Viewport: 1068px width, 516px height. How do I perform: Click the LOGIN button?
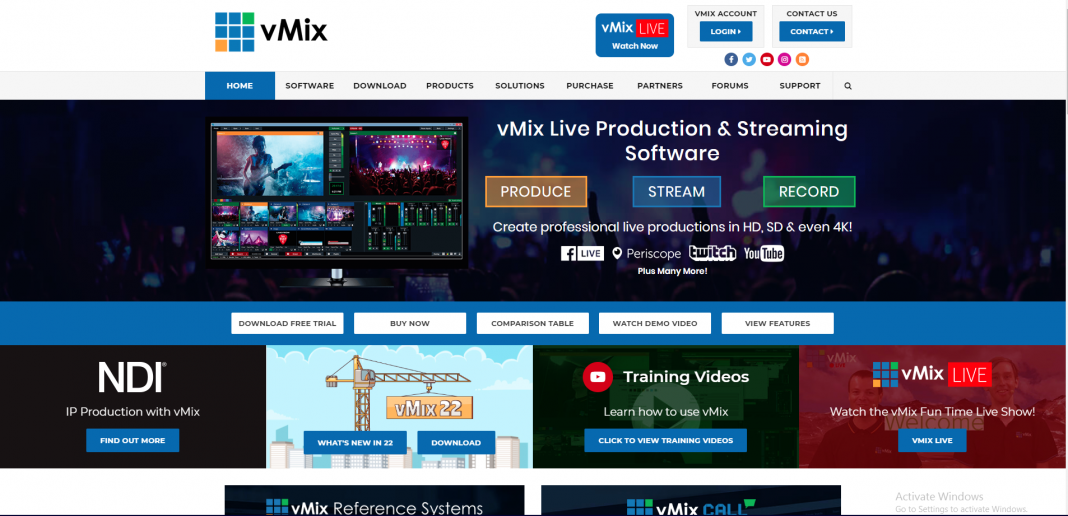726,31
